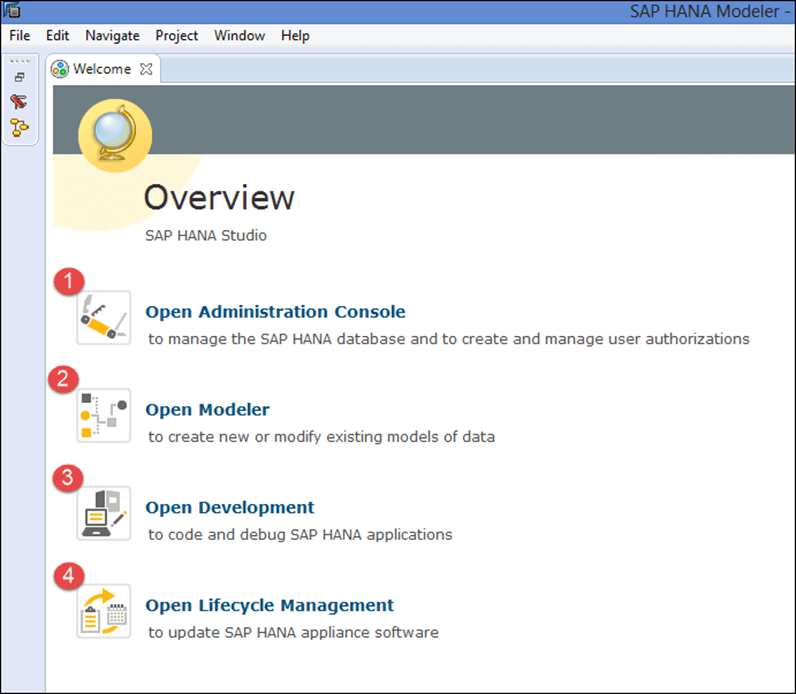The width and height of the screenshot is (796, 694).
Task: Click the Lifecycle Management clipboard-calendar icon
Action: tap(104, 611)
